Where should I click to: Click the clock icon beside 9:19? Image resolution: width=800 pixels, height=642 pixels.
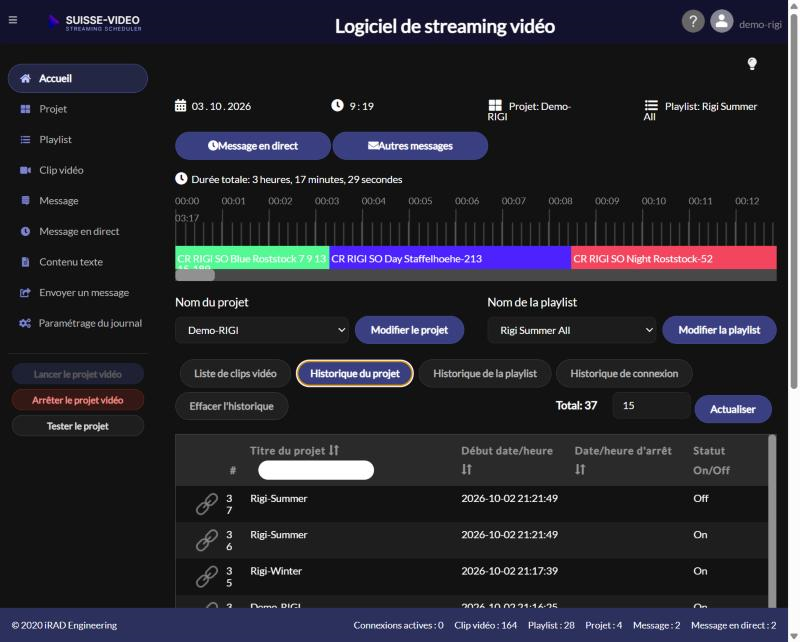point(337,106)
